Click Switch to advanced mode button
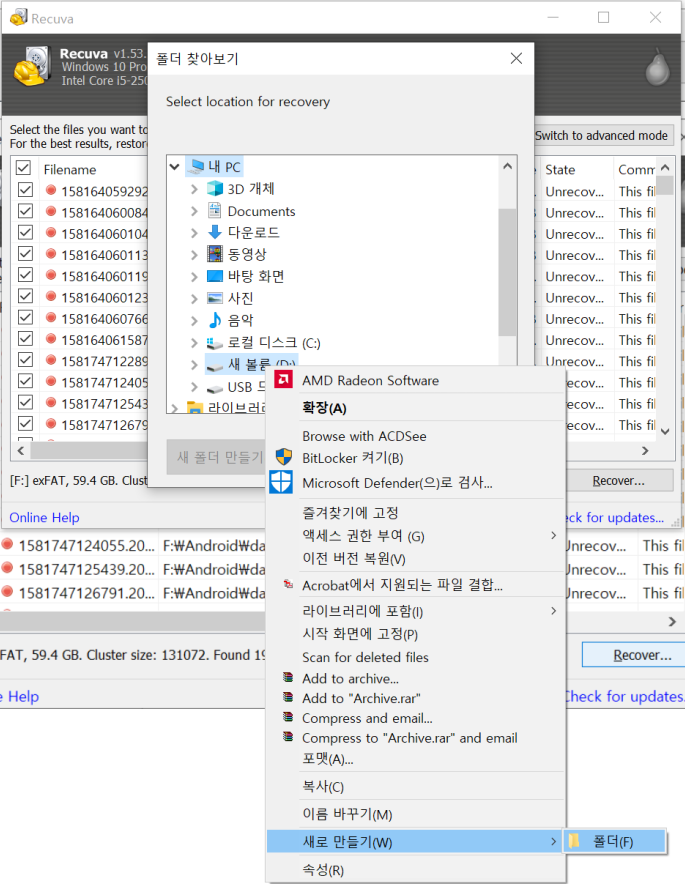Screen dimensions: 685x884 [x=602, y=135]
